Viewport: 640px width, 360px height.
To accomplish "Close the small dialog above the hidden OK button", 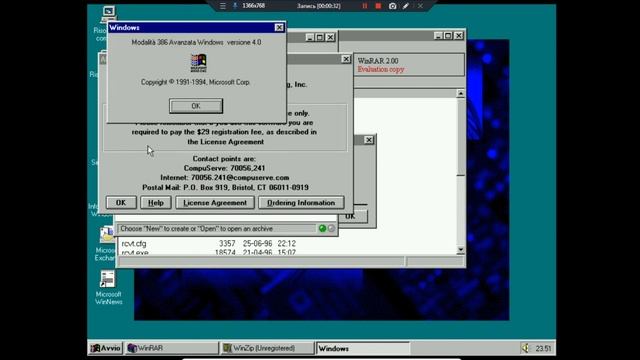I will pos(369,140).
